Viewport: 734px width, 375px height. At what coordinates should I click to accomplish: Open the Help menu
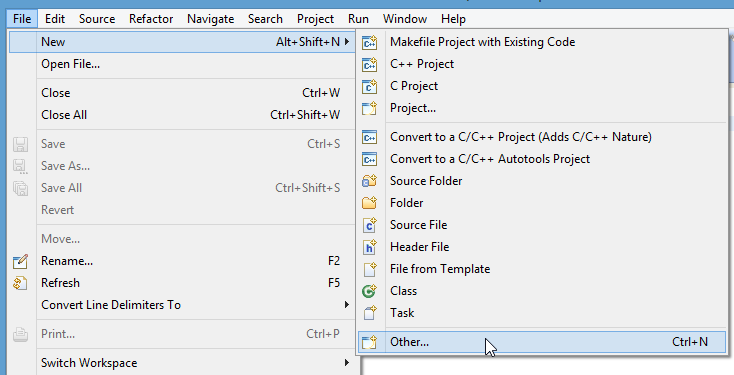453,19
